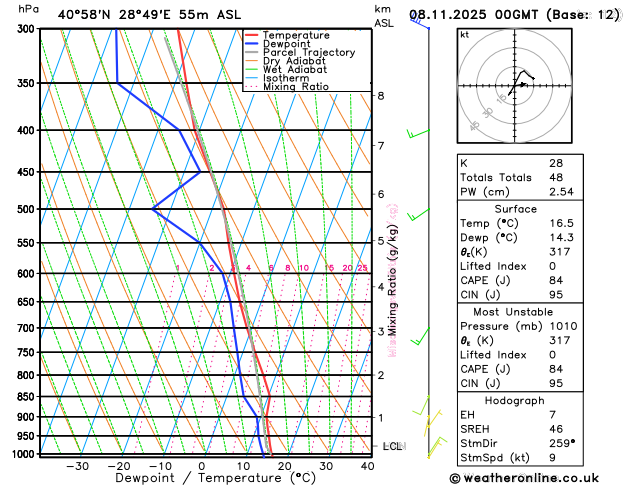Image resolution: width=629 pixels, height=486 pixels.
Task: Click the 300 hPa pressure level label
Action: pyautogui.click(x=28, y=29)
